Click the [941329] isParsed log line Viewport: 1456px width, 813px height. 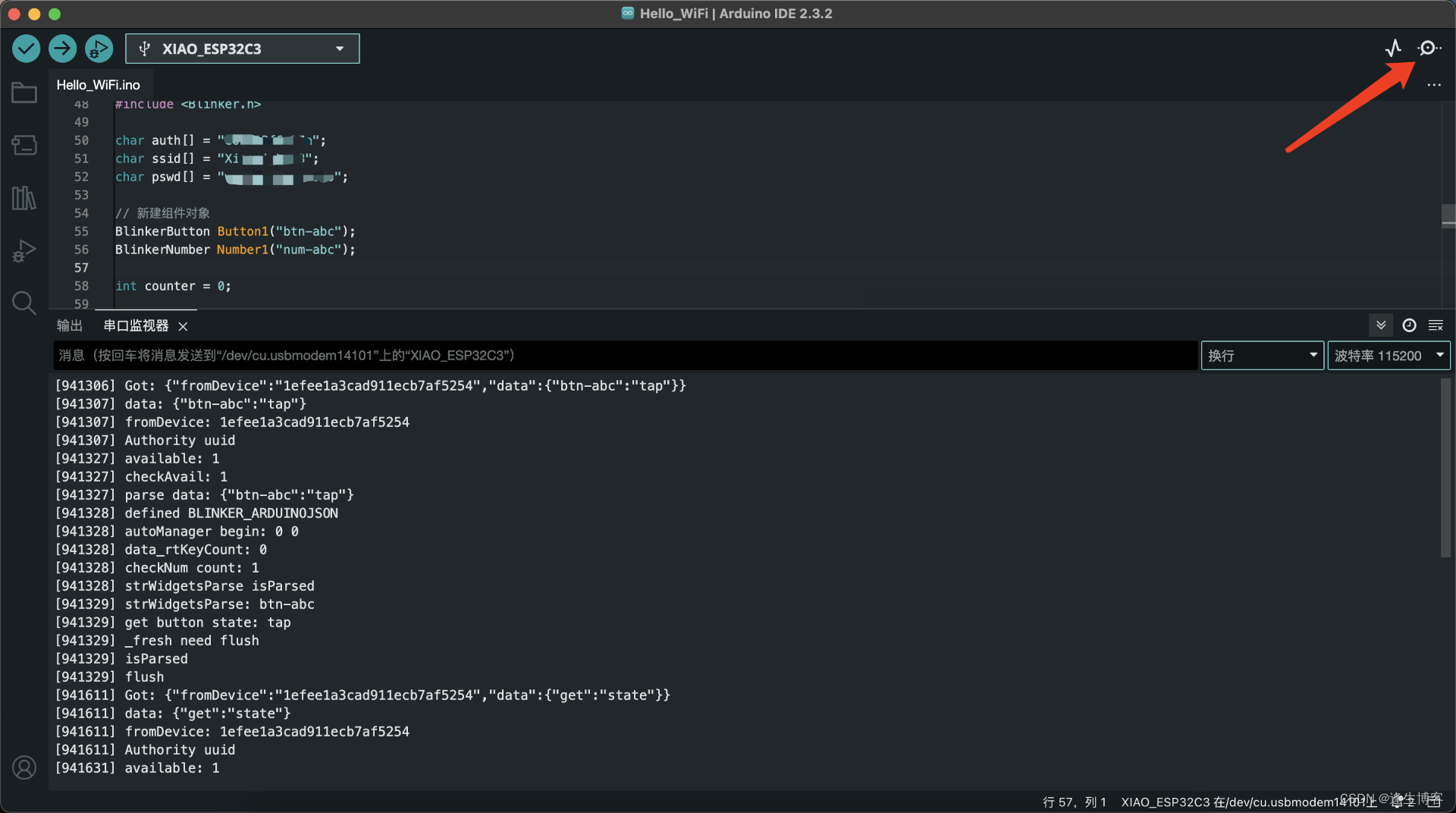click(x=121, y=659)
